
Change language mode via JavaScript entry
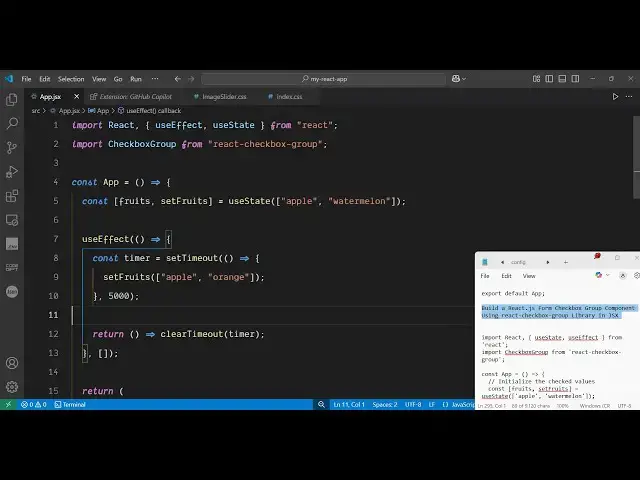[462, 404]
